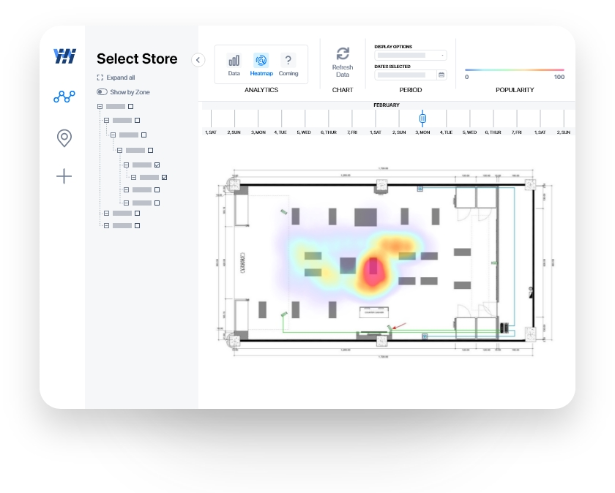Collapse the Select Store panel with chevron
Screen dimensions: 615x493
(x=197, y=60)
